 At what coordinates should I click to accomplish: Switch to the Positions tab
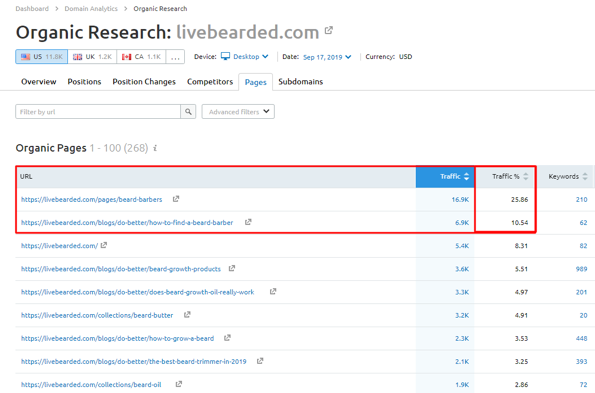(84, 82)
